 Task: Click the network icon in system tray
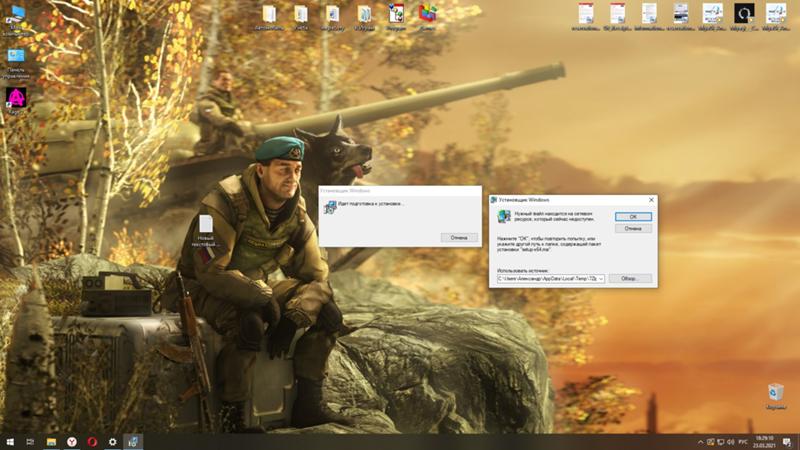pyautogui.click(x=720, y=442)
